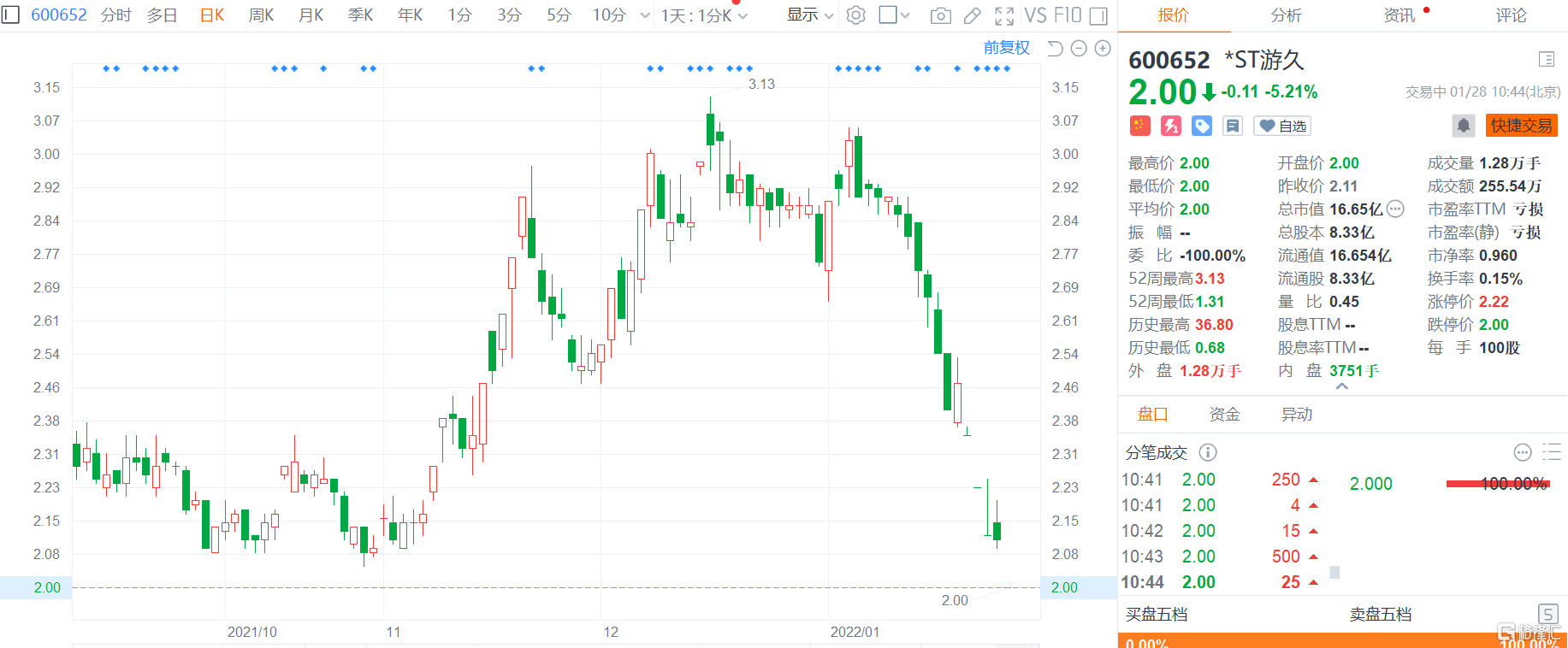Open the 报价 panel tab
Screen dimensions: 1568x648
[1173, 15]
